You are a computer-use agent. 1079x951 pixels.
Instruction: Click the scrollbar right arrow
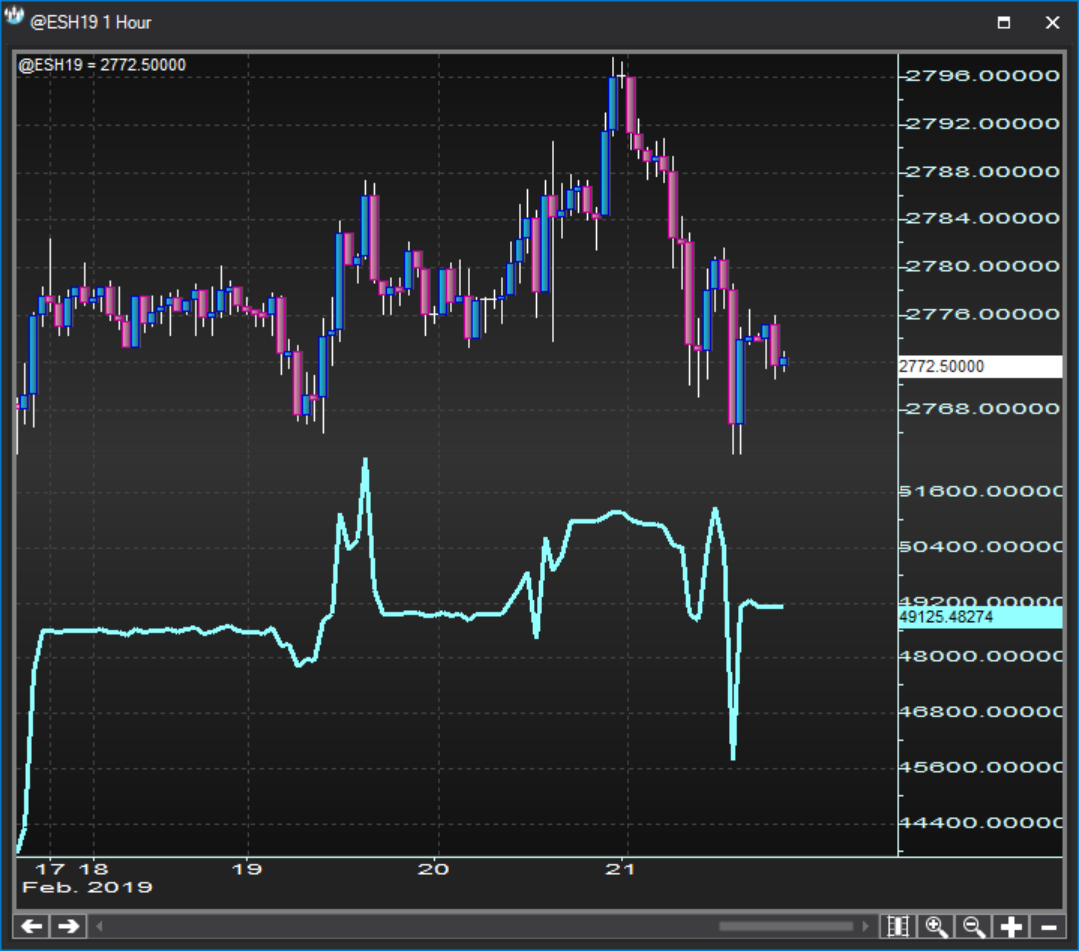pos(866,926)
